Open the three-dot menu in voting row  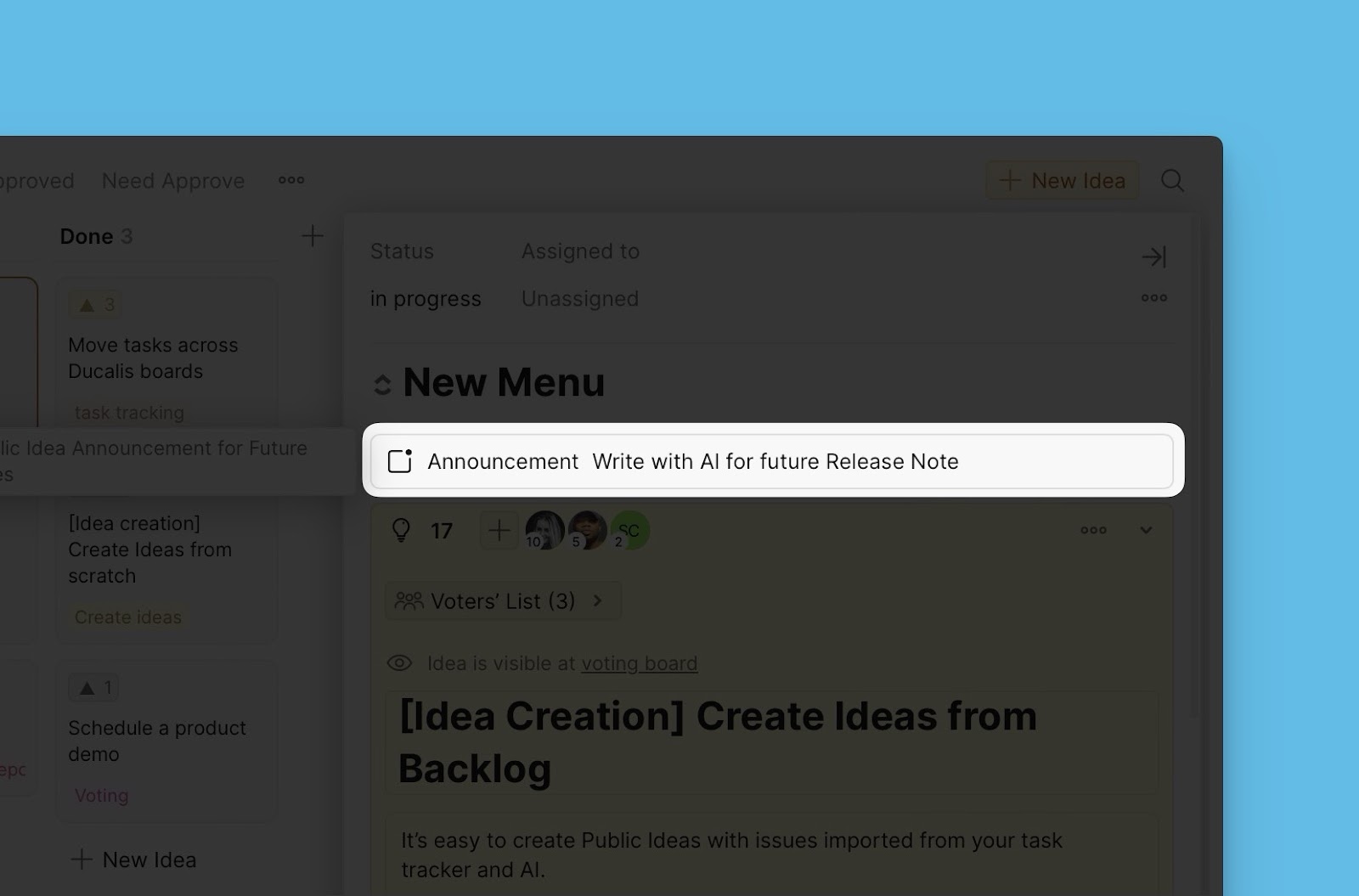pyautogui.click(x=1093, y=531)
